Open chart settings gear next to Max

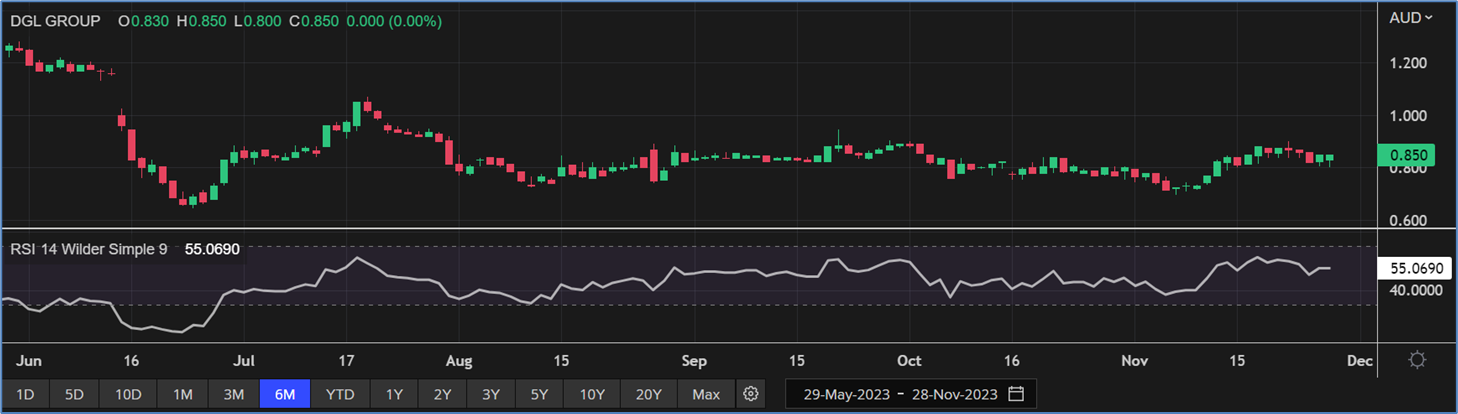click(x=752, y=394)
